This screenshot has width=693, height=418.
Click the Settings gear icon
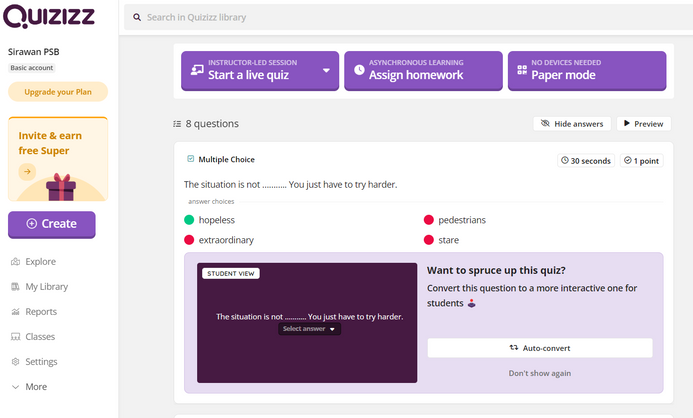pos(15,362)
